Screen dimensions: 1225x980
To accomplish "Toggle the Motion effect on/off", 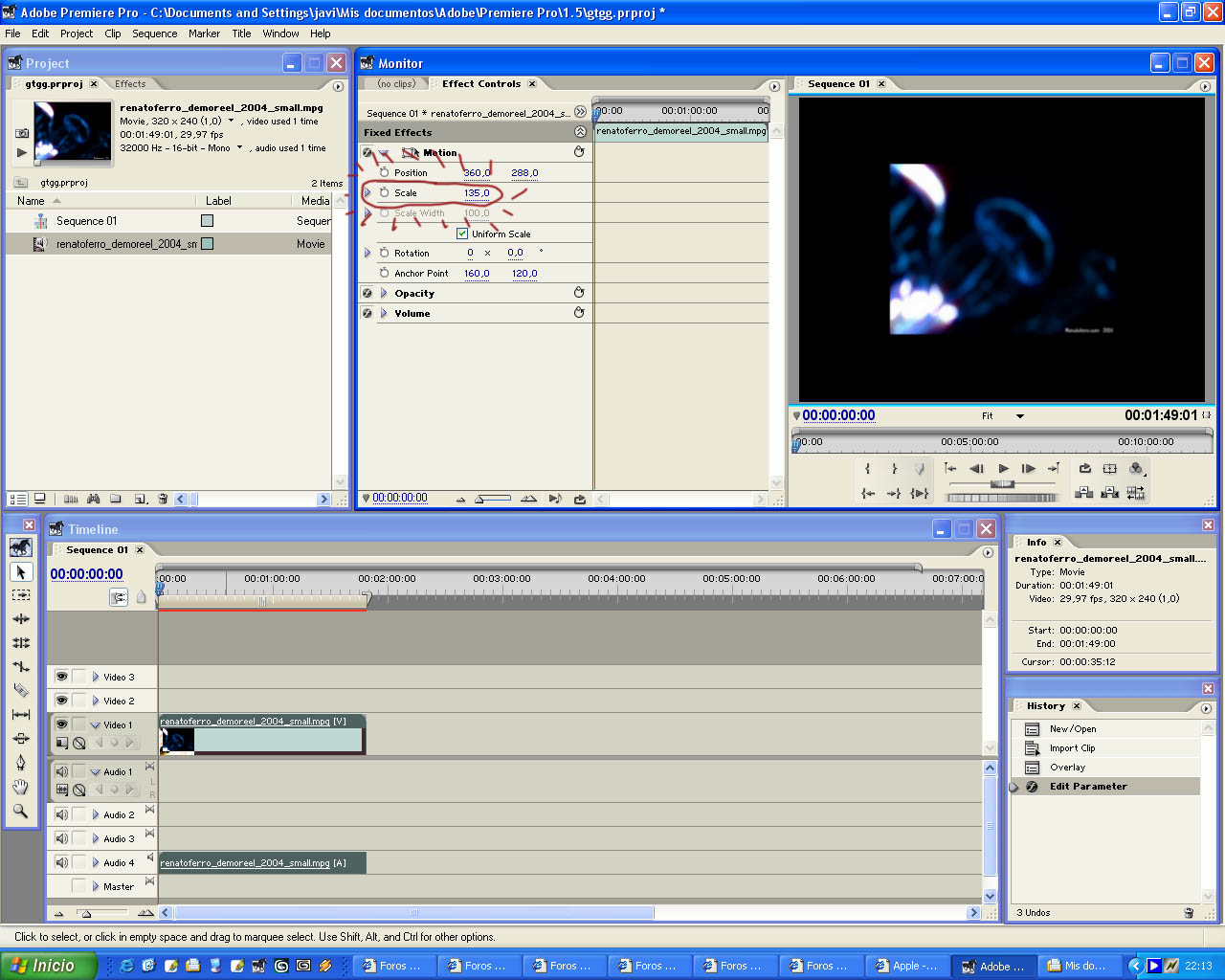I will (x=367, y=152).
